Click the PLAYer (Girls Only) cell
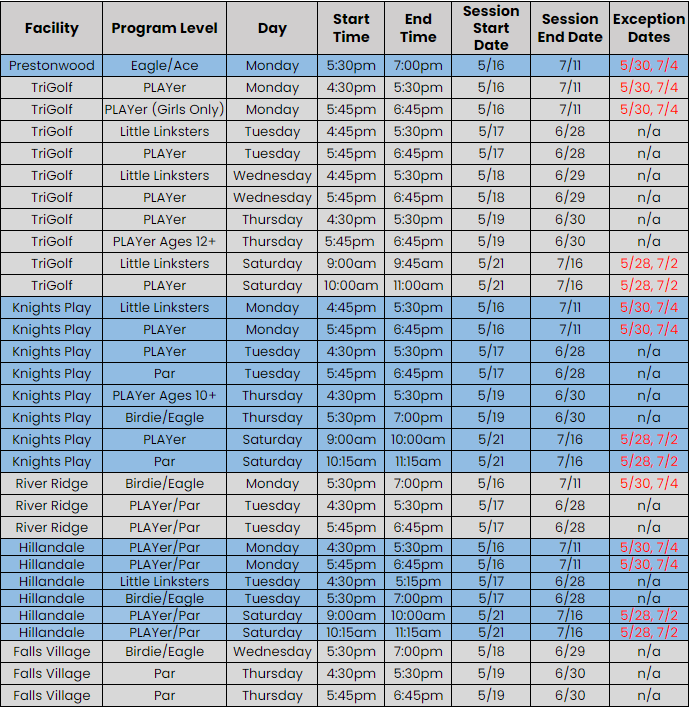This screenshot has height=709, width=691. pyautogui.click(x=164, y=110)
